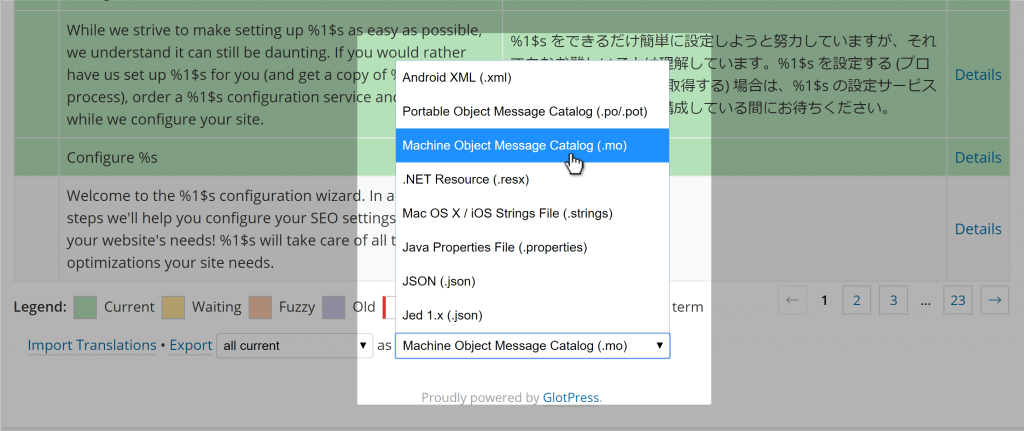Open the GlotPress link in footer
This screenshot has width=1024, height=431.
571,397
